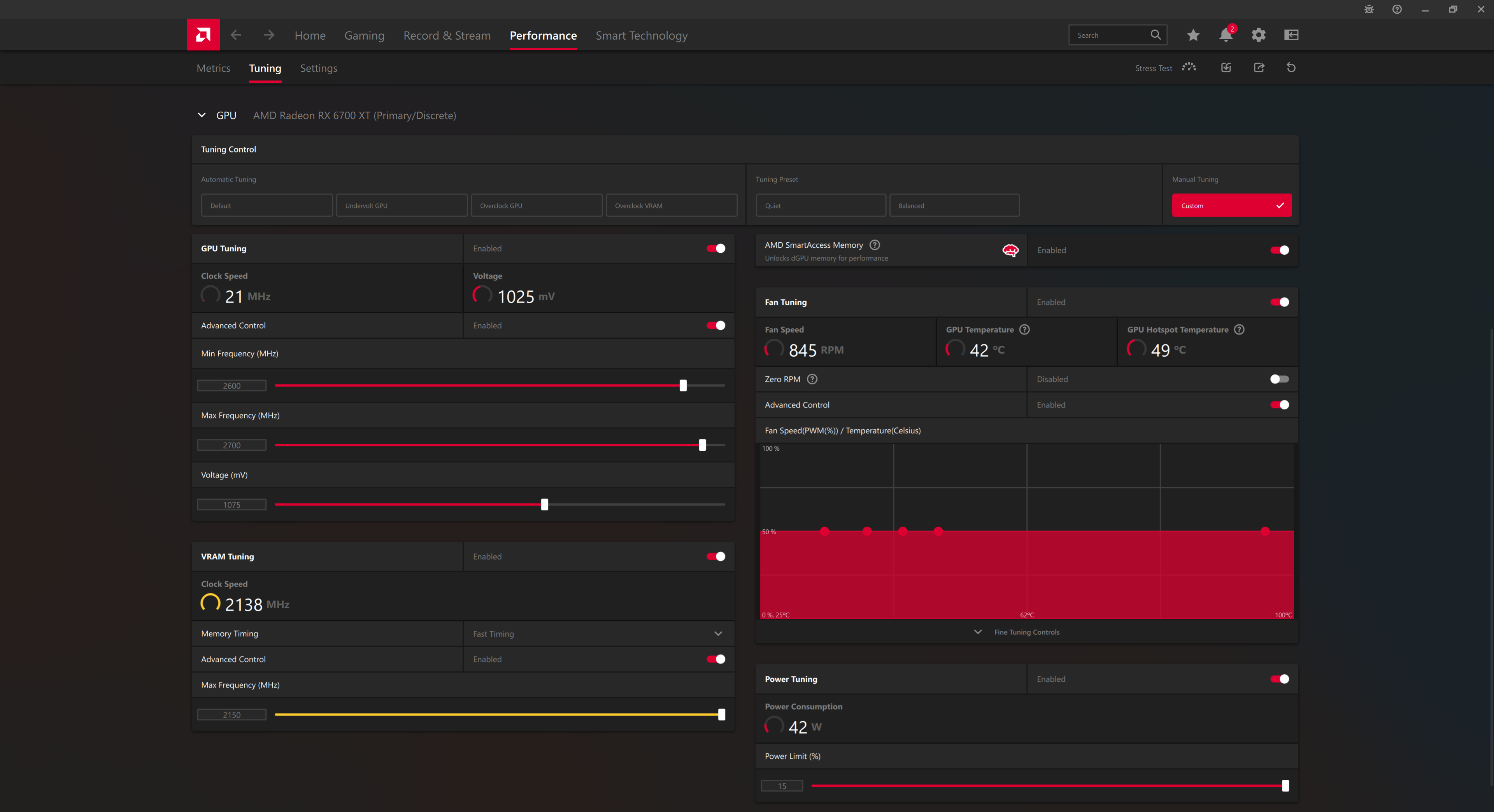1494x812 pixels.
Task: Click the reset tuning icon
Action: [1291, 67]
